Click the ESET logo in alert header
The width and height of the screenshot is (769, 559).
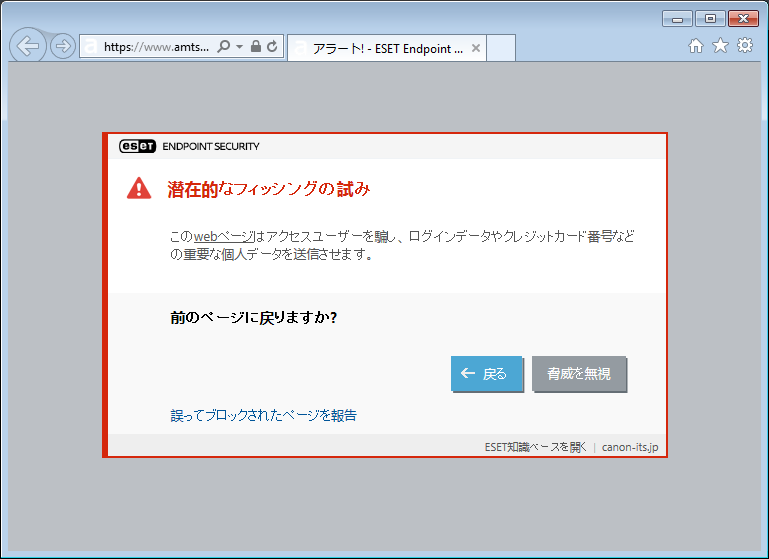(x=137, y=146)
